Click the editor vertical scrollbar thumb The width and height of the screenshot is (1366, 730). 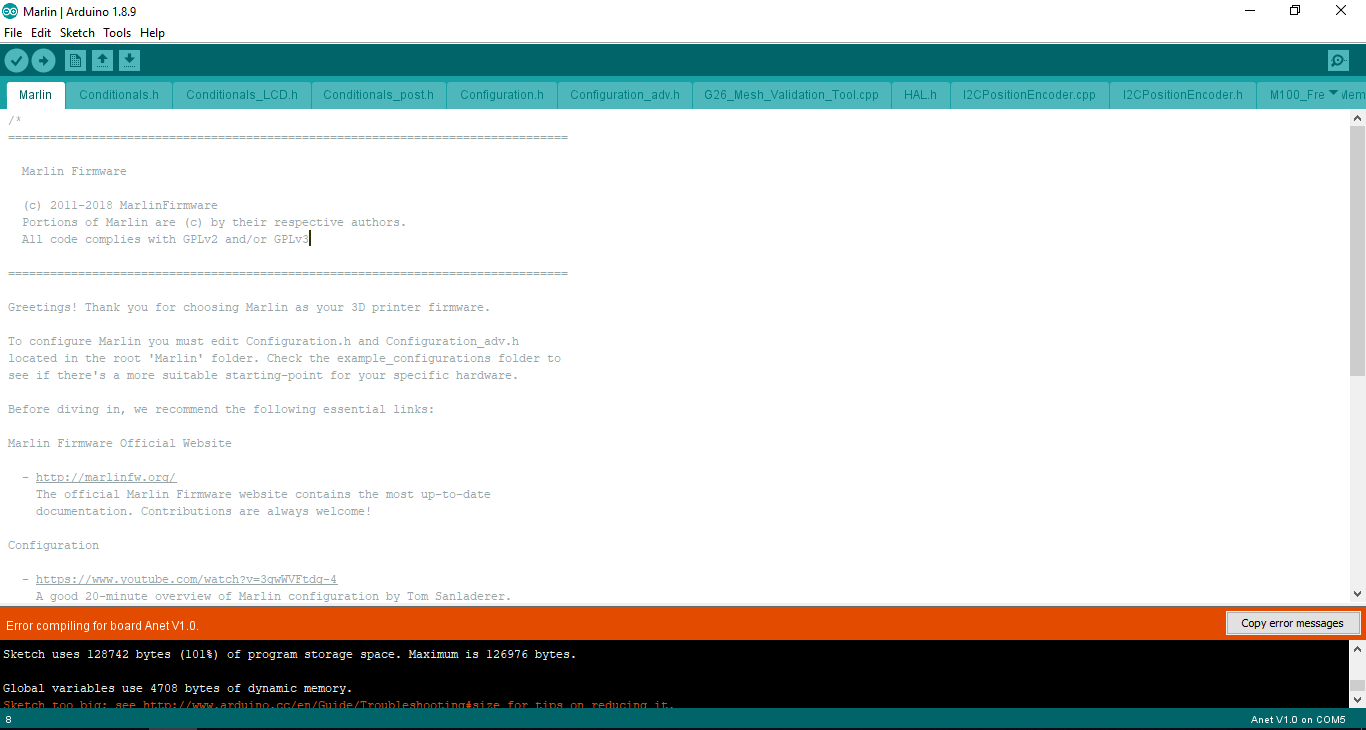(x=1357, y=250)
